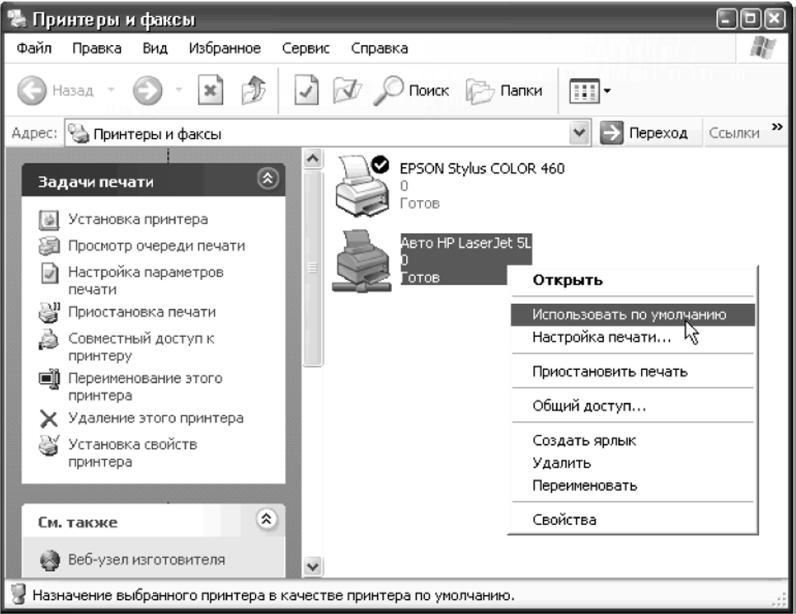
Task: Open the Избранное menu
Action: pyautogui.click(x=224, y=48)
